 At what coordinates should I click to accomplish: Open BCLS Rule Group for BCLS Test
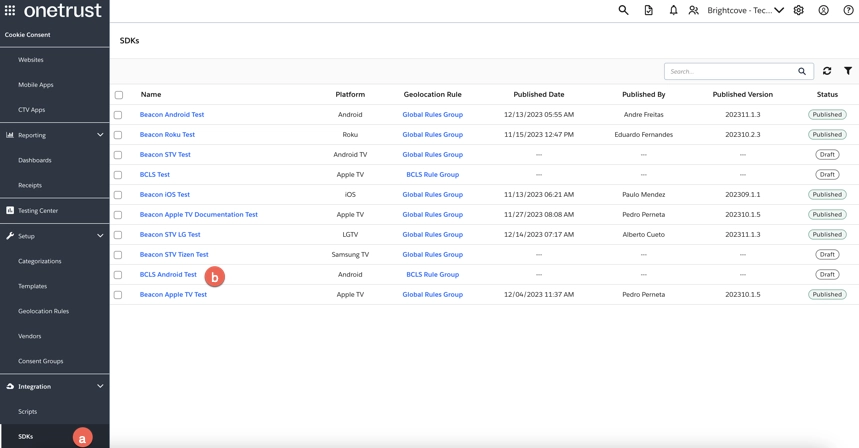coord(432,174)
